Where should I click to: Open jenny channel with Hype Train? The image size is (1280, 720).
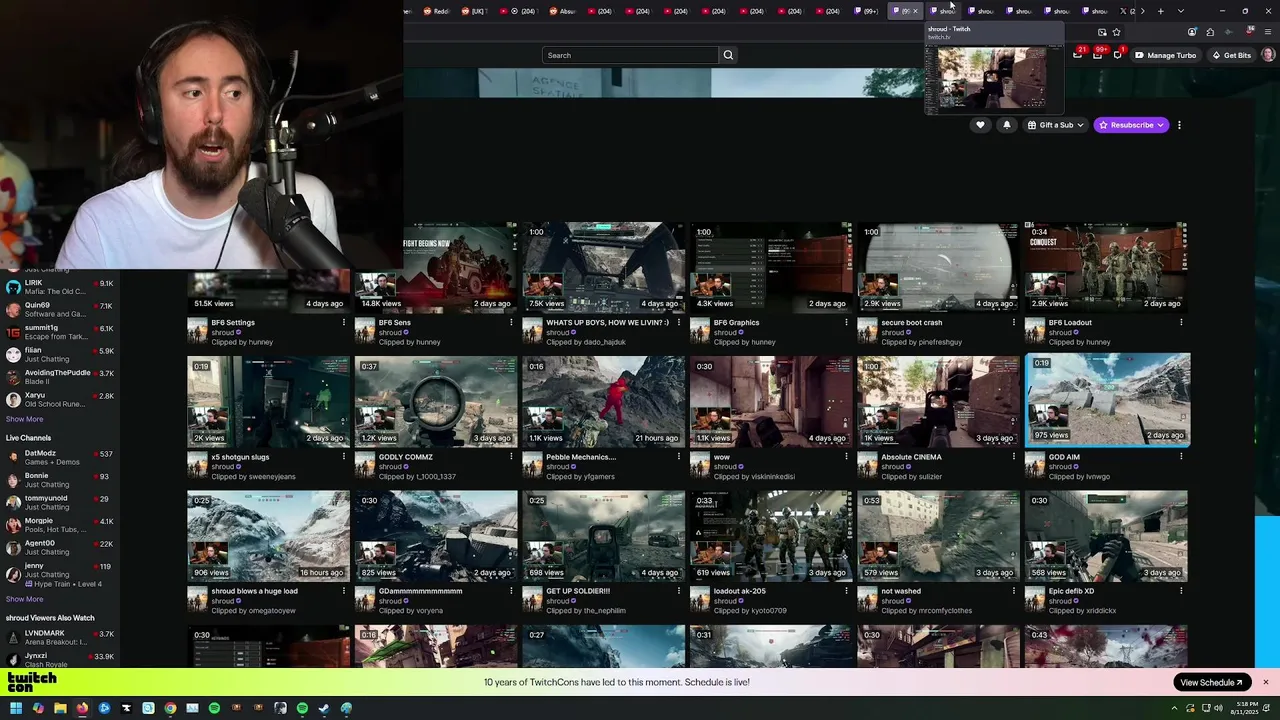[59, 574]
